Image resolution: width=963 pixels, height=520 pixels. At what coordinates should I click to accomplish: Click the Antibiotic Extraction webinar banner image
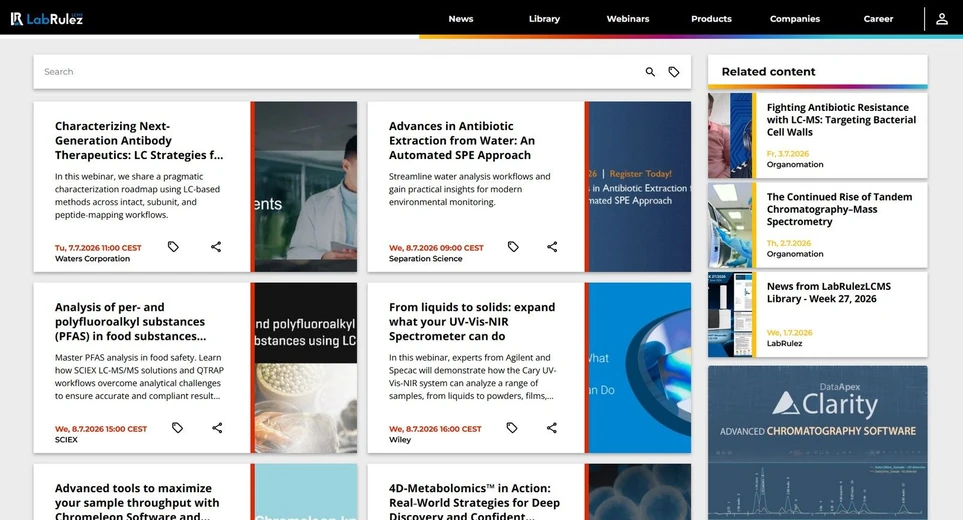click(640, 187)
